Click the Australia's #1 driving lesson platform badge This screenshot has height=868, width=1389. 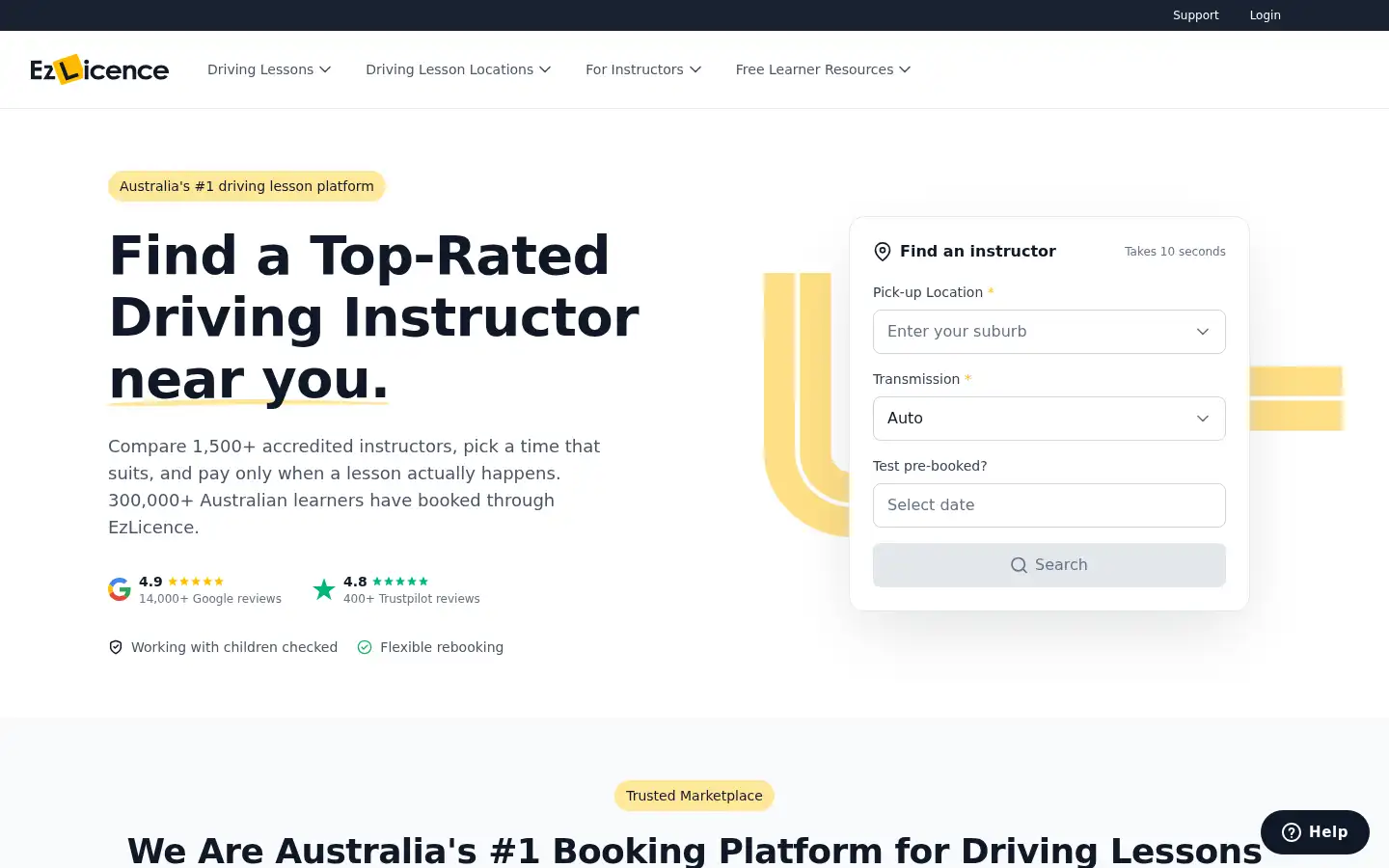[x=247, y=186]
